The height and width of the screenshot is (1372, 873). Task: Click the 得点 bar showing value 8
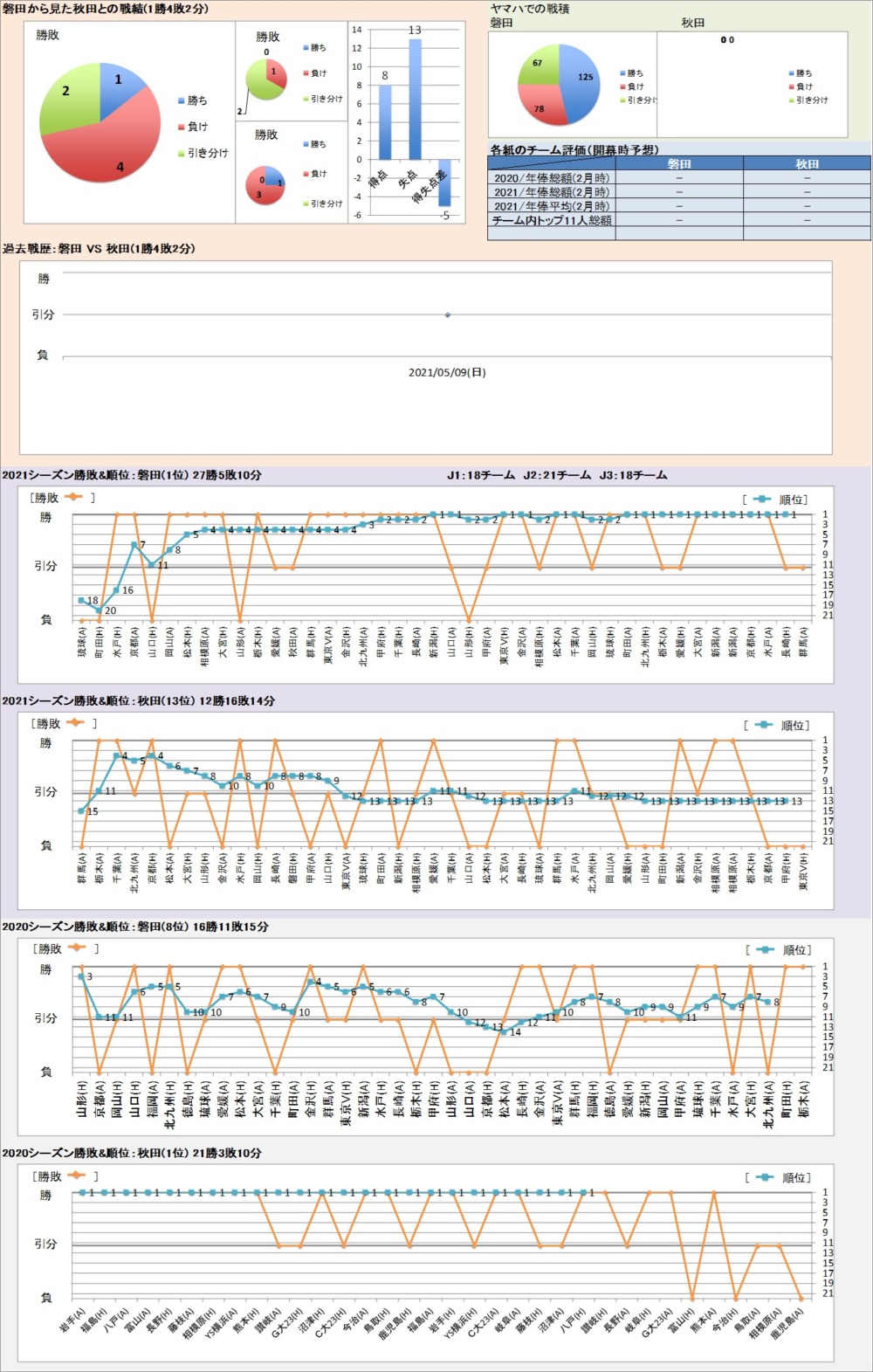tap(385, 122)
